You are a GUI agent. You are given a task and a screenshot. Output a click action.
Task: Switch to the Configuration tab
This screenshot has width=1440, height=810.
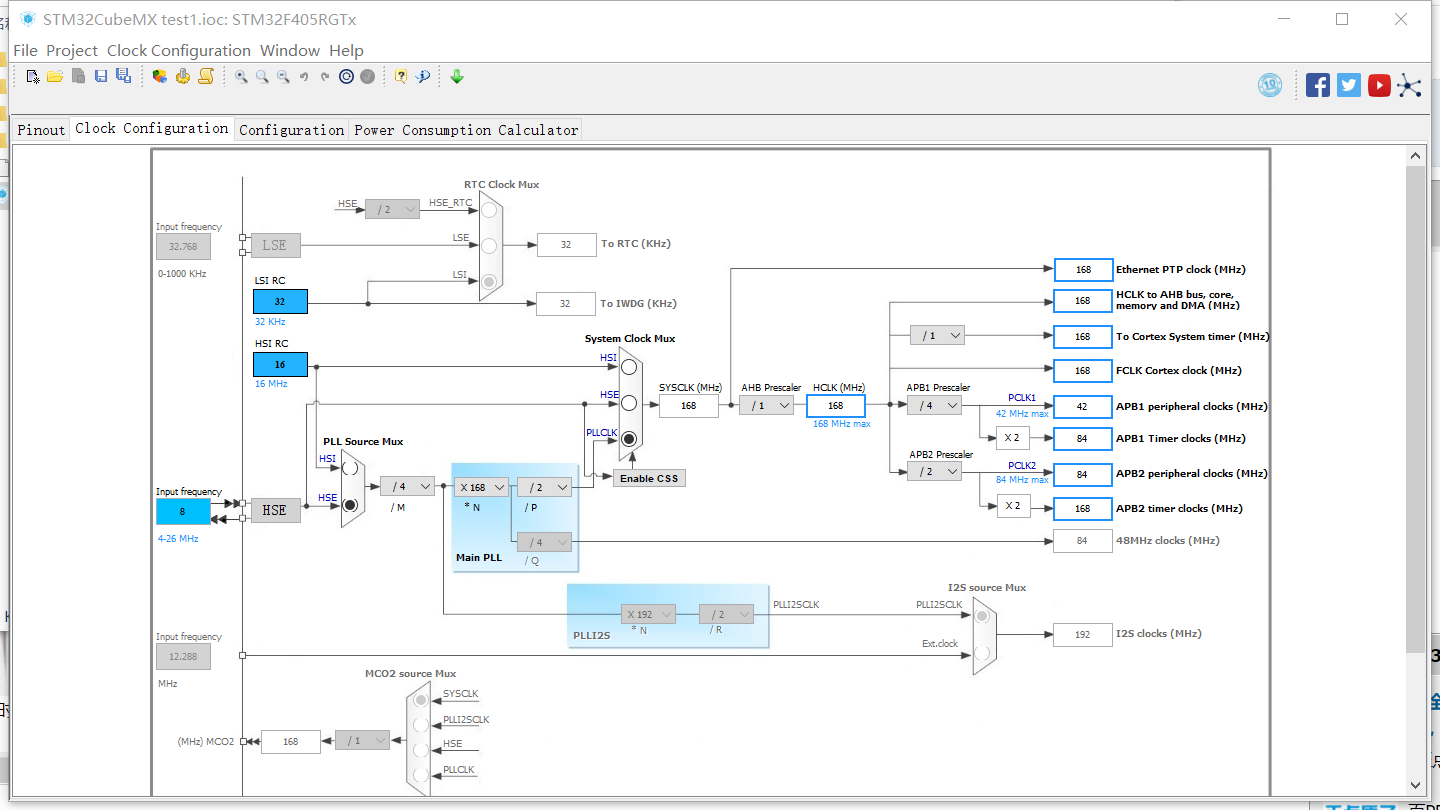click(x=291, y=130)
